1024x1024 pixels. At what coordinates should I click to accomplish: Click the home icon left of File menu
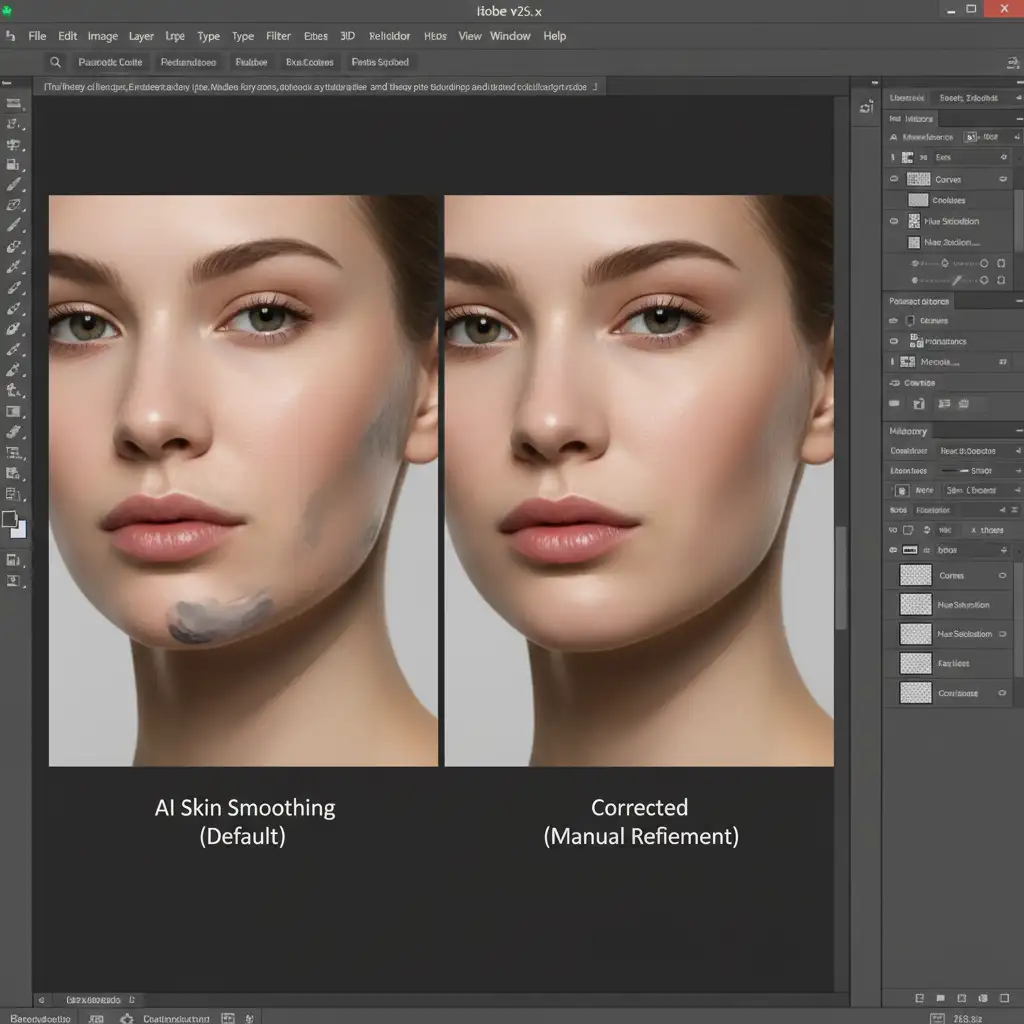coord(11,36)
